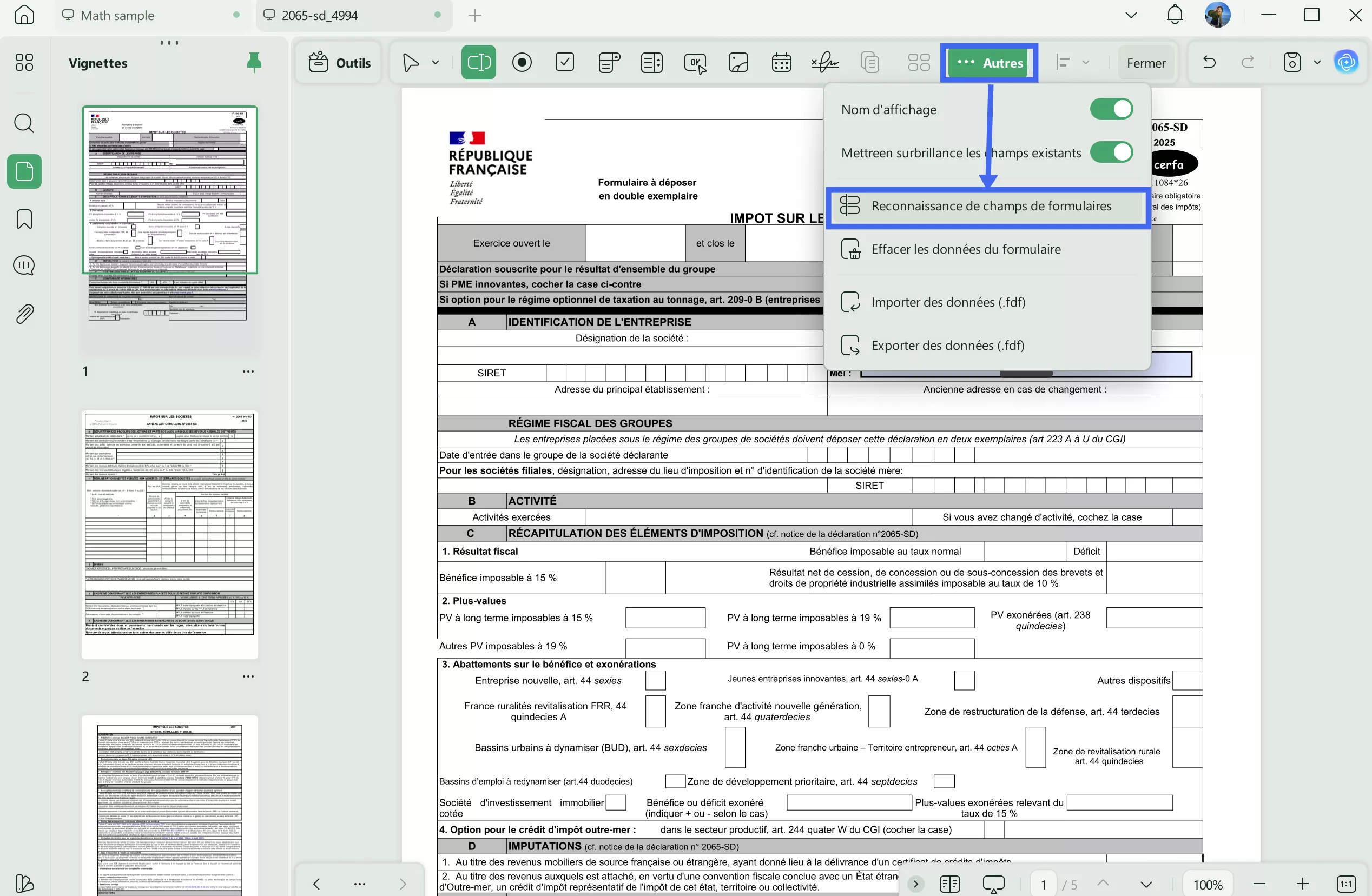
Task: Select the list box field tool
Action: coord(651,62)
